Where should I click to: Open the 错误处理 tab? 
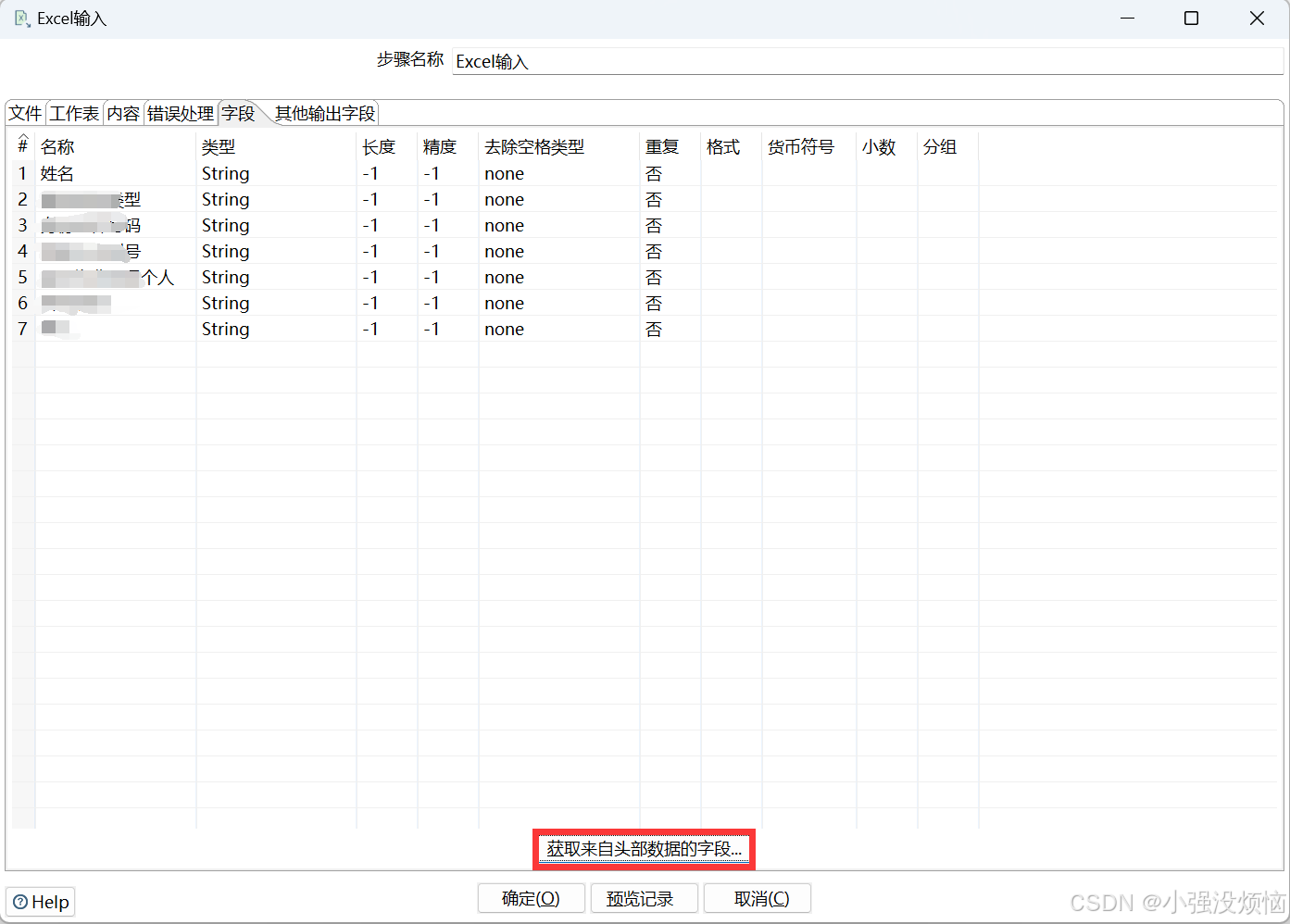pos(181,112)
